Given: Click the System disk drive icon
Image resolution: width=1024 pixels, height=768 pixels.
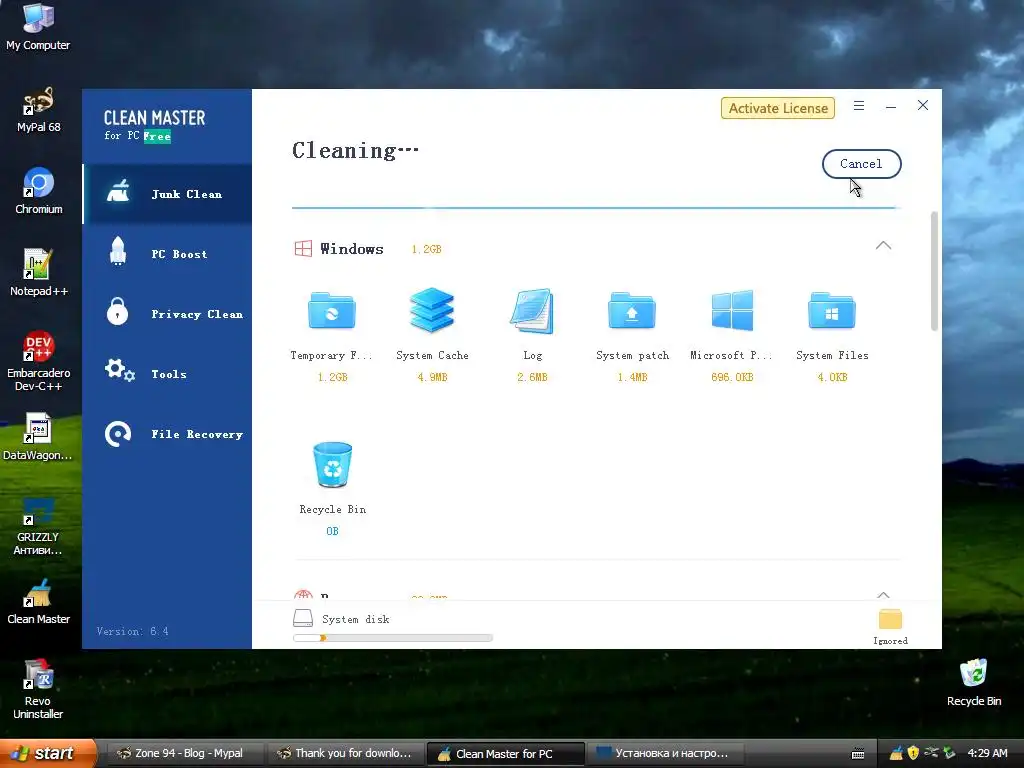Looking at the screenshot, I should click(303, 618).
